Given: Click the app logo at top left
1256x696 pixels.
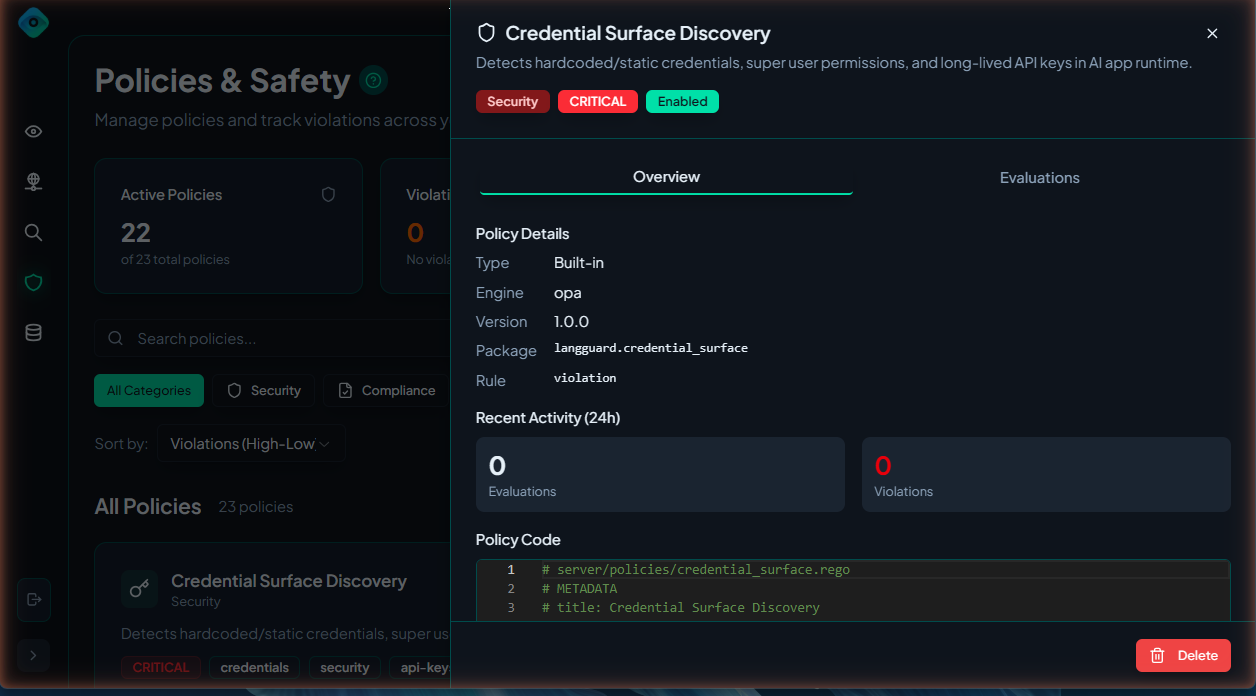Looking at the screenshot, I should 33,22.
